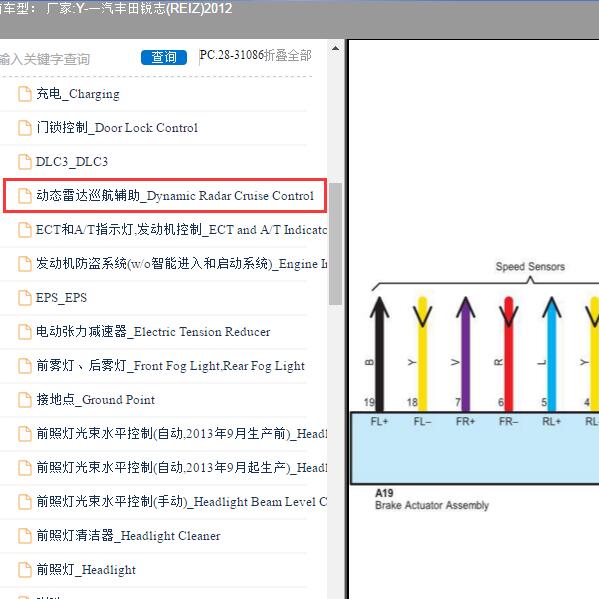Image resolution: width=599 pixels, height=599 pixels.
Task: Click the Speed Sensors label in diagram
Action: click(x=530, y=267)
